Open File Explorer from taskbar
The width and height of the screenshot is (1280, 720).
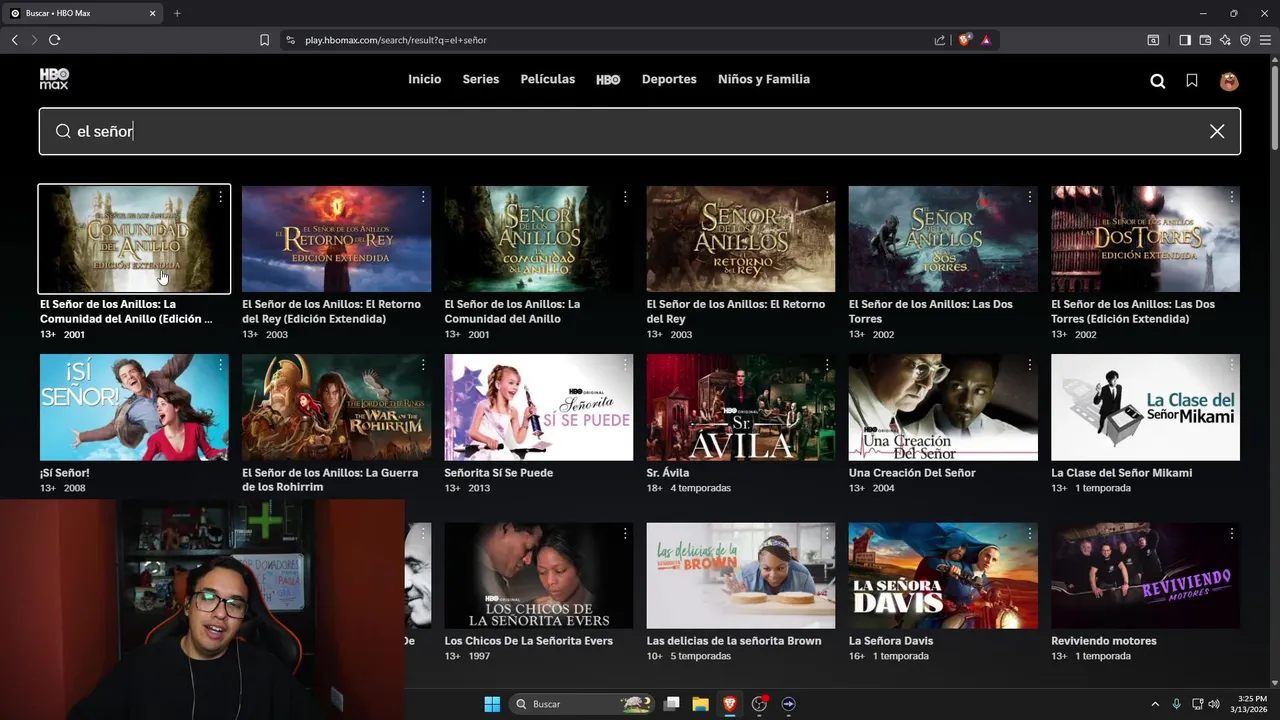pyautogui.click(x=700, y=704)
